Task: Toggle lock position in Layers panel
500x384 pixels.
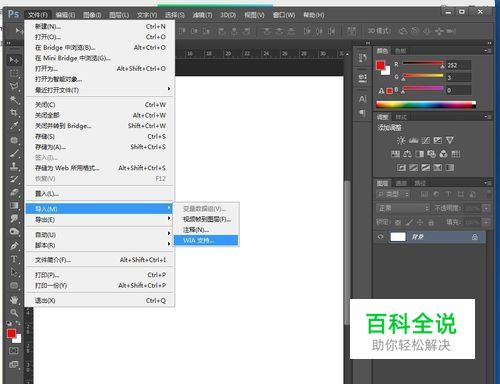Action: [420, 222]
